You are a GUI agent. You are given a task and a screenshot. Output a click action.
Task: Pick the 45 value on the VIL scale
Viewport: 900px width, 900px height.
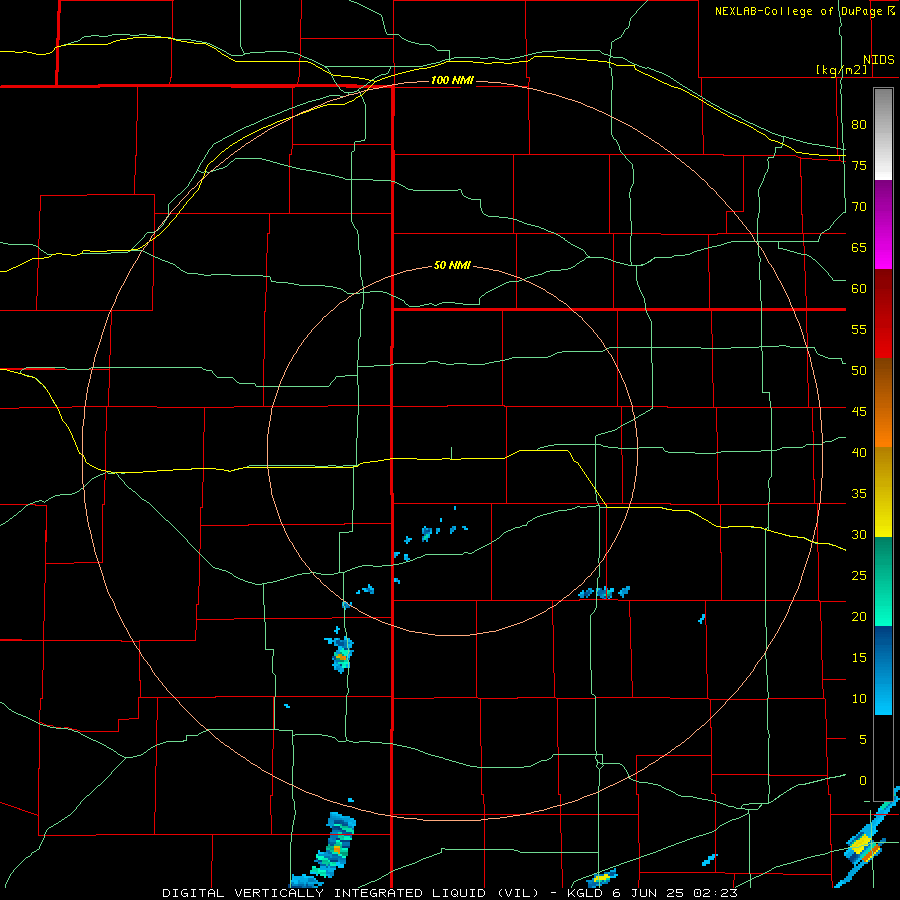click(859, 412)
